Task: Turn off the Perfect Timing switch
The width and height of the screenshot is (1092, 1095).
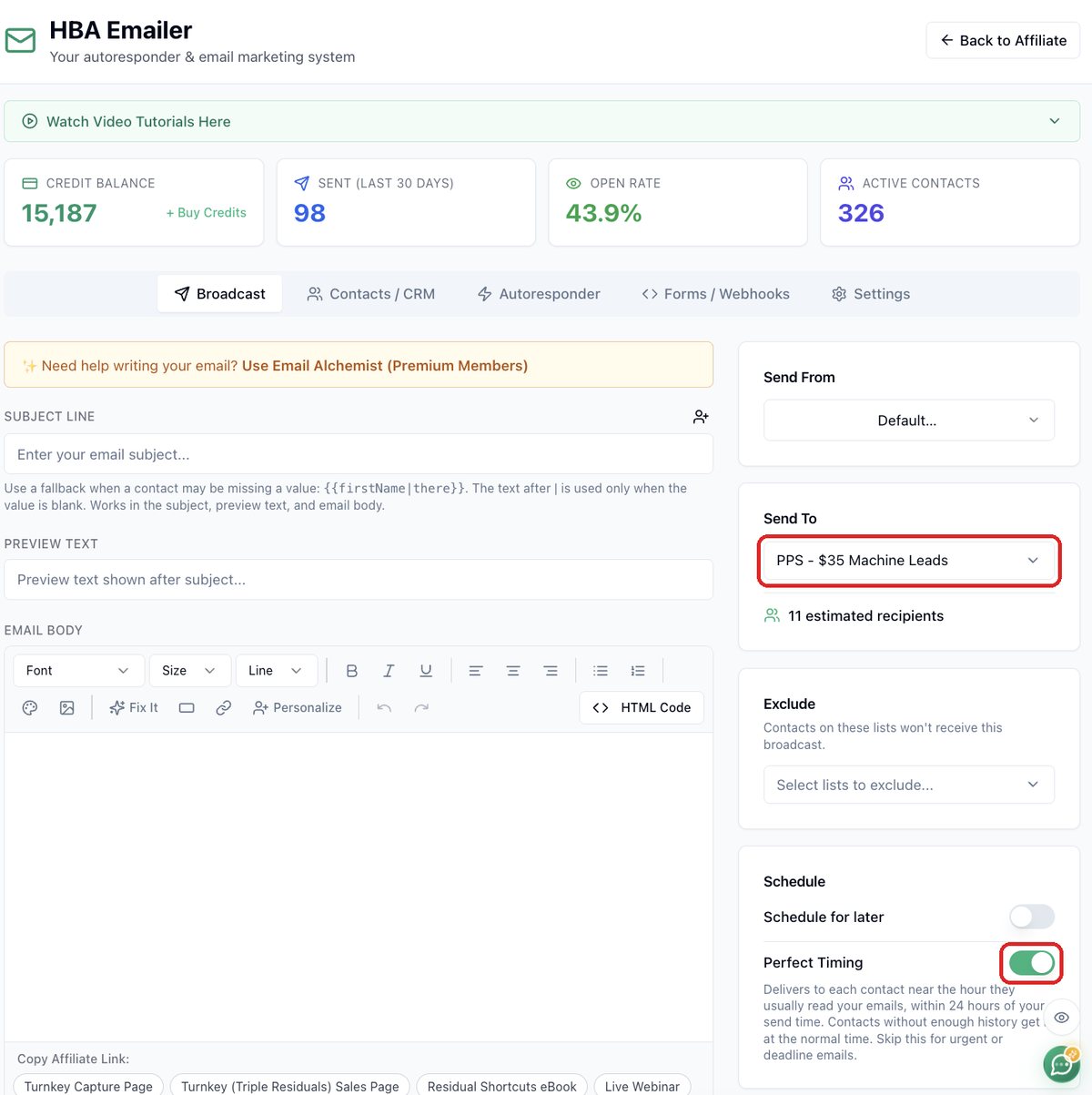Action: (1032, 963)
